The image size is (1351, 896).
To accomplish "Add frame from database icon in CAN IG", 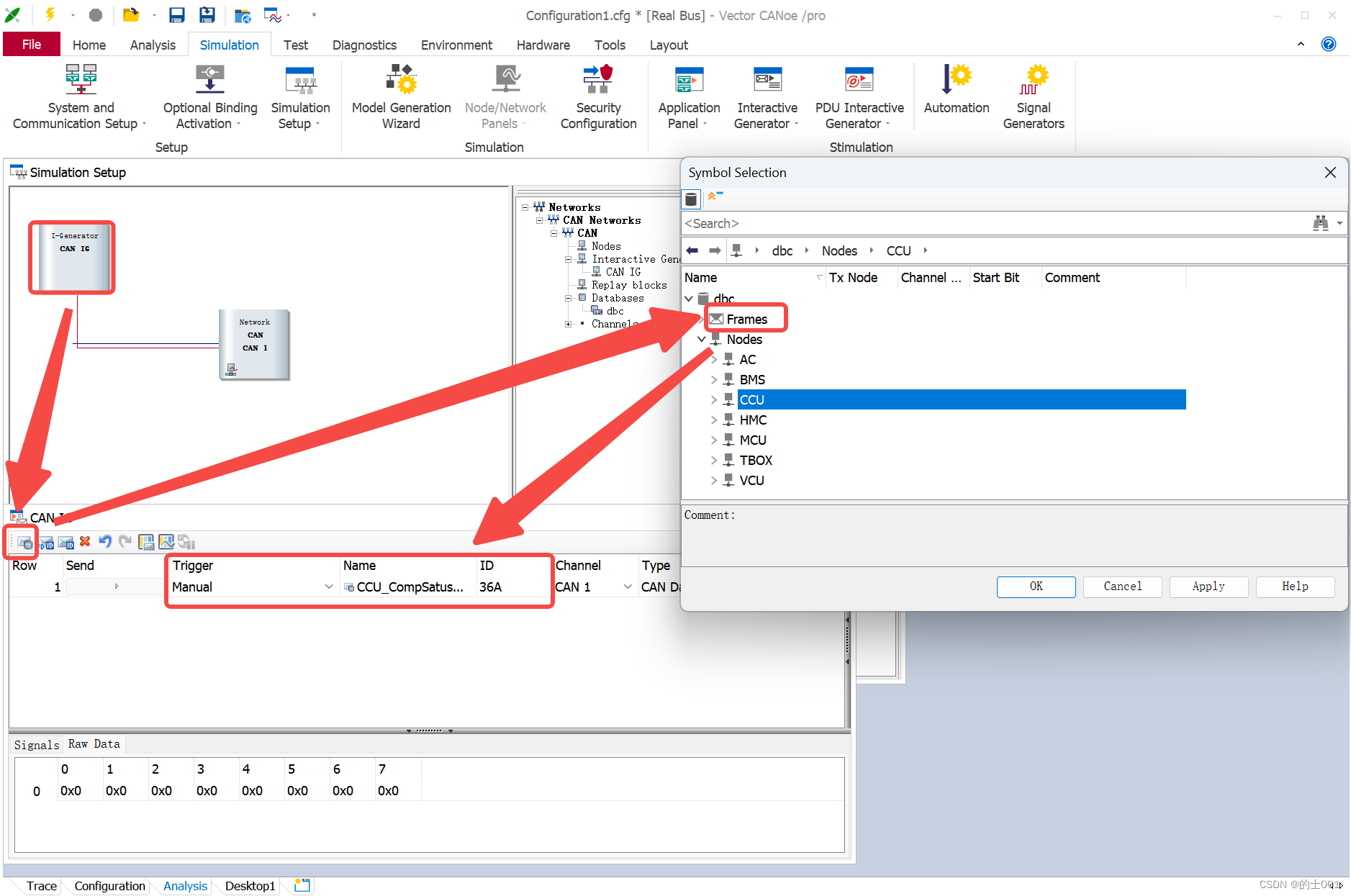I will 24,542.
